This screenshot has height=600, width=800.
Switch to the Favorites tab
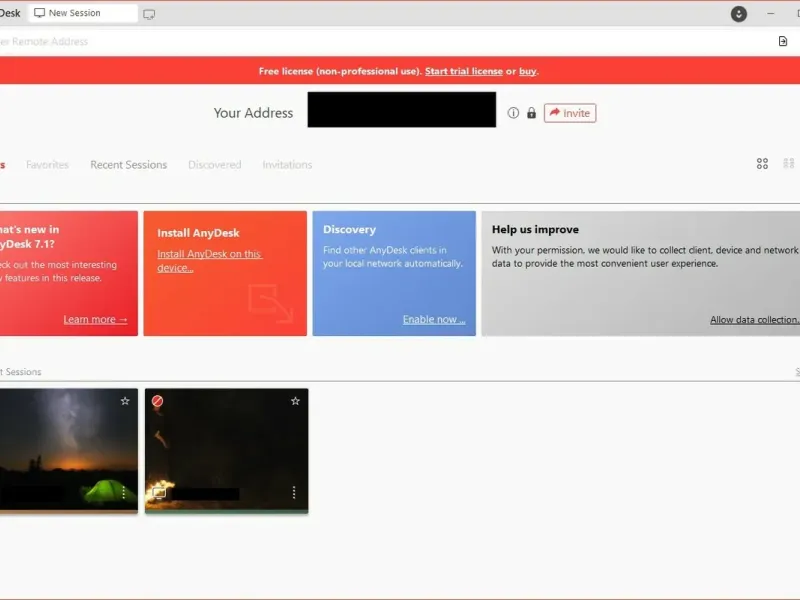tap(47, 165)
